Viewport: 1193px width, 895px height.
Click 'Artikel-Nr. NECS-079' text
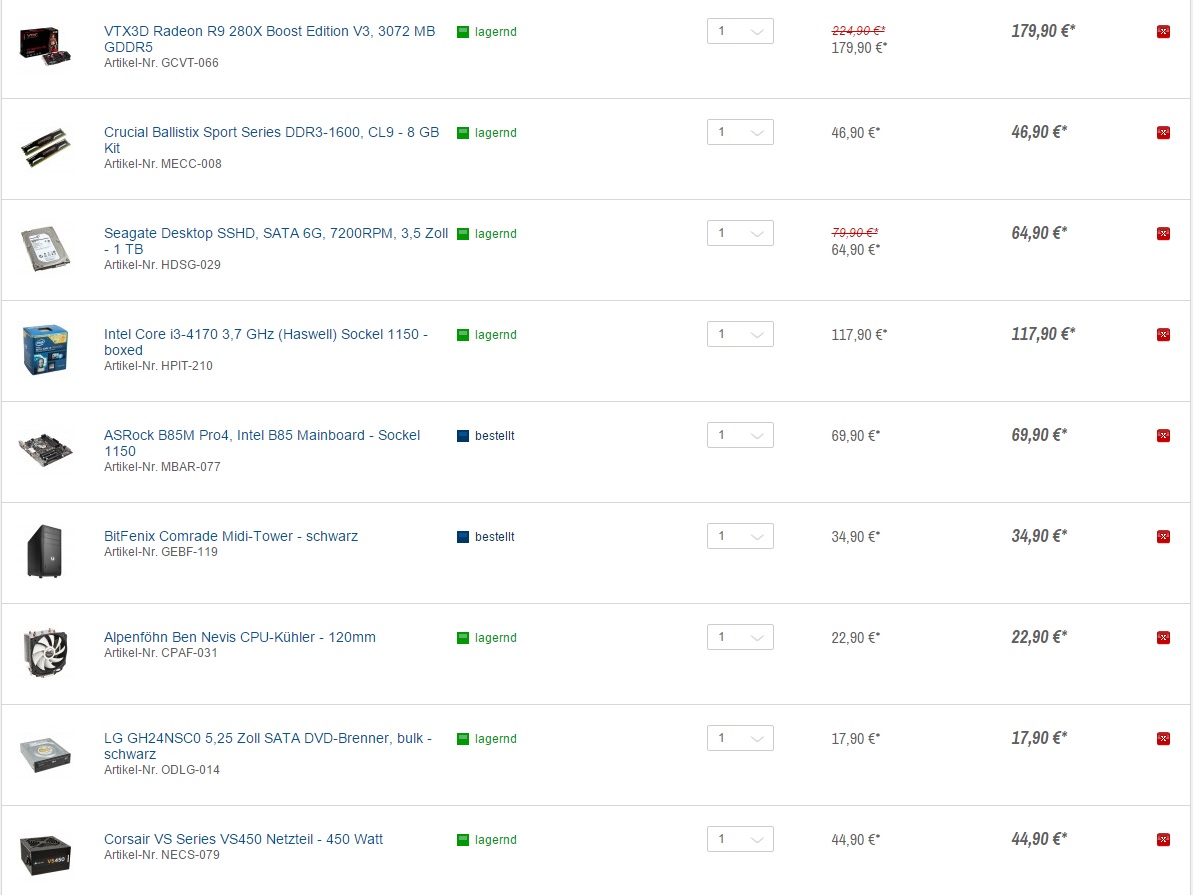point(162,855)
